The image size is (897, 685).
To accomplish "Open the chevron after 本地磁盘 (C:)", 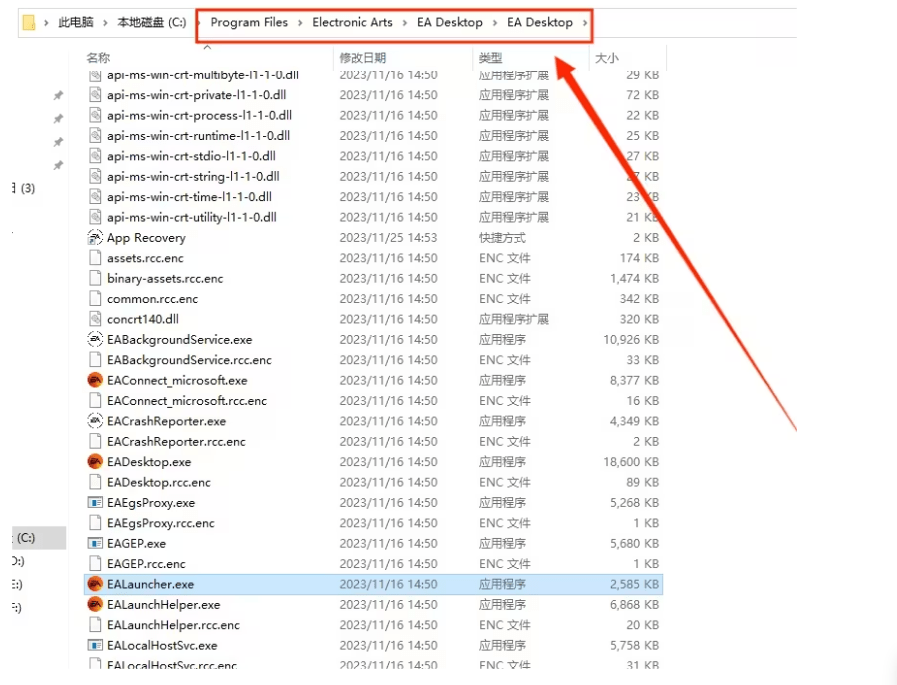I will click(x=198, y=22).
